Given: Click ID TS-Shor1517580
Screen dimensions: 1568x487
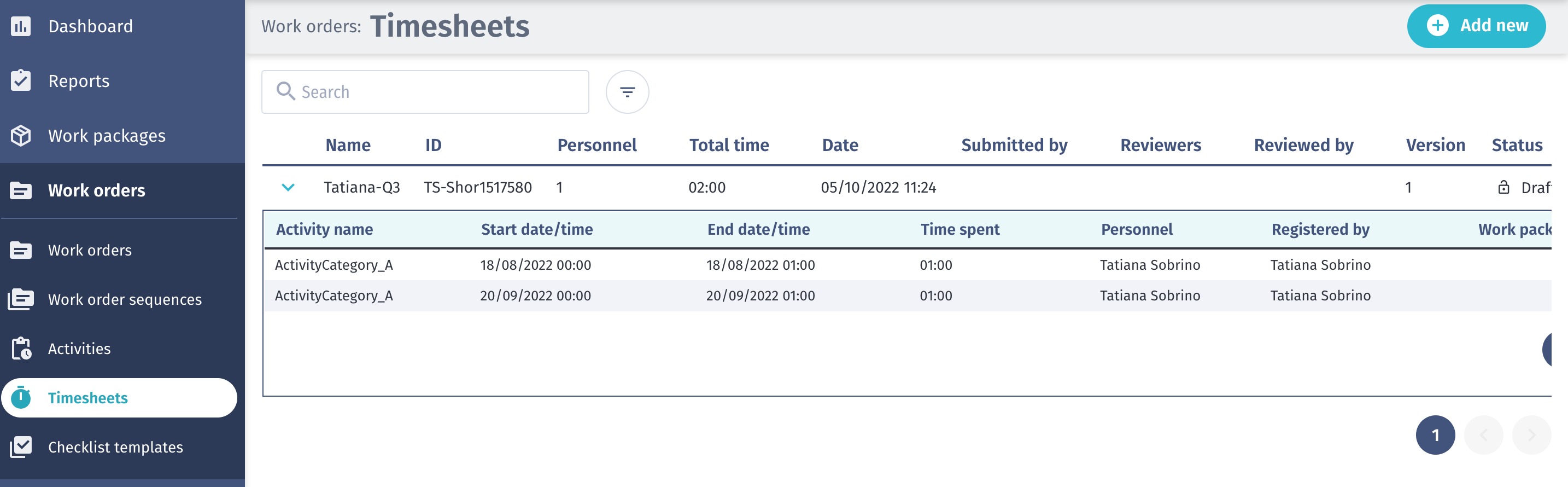Looking at the screenshot, I should (x=477, y=187).
